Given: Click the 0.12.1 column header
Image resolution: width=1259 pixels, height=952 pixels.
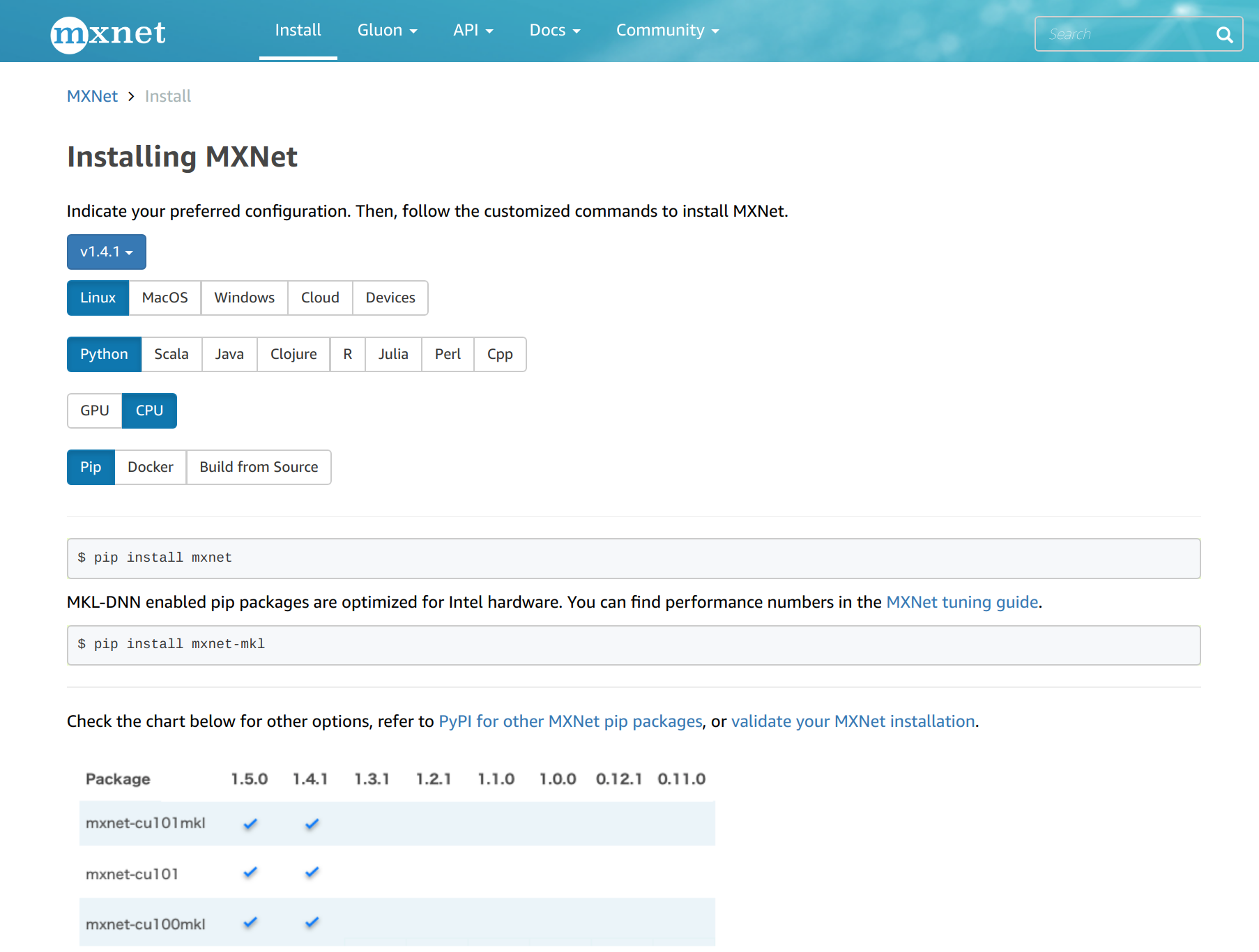Looking at the screenshot, I should pos(619,779).
